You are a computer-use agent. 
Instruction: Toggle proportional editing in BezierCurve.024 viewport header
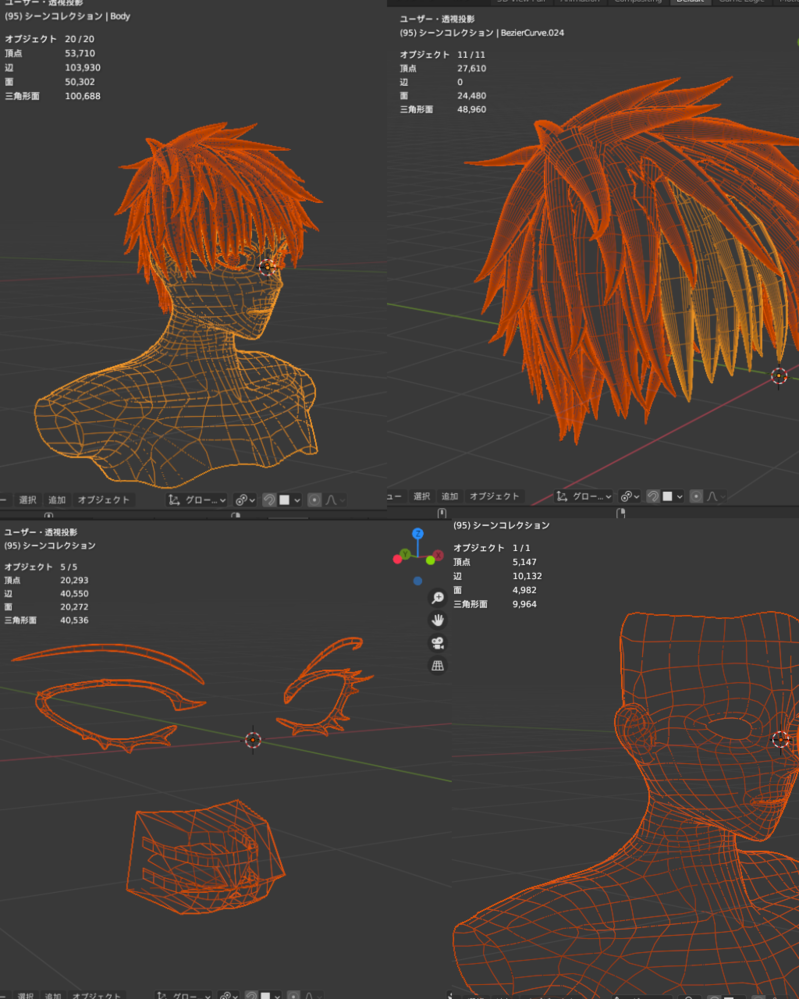tap(696, 496)
